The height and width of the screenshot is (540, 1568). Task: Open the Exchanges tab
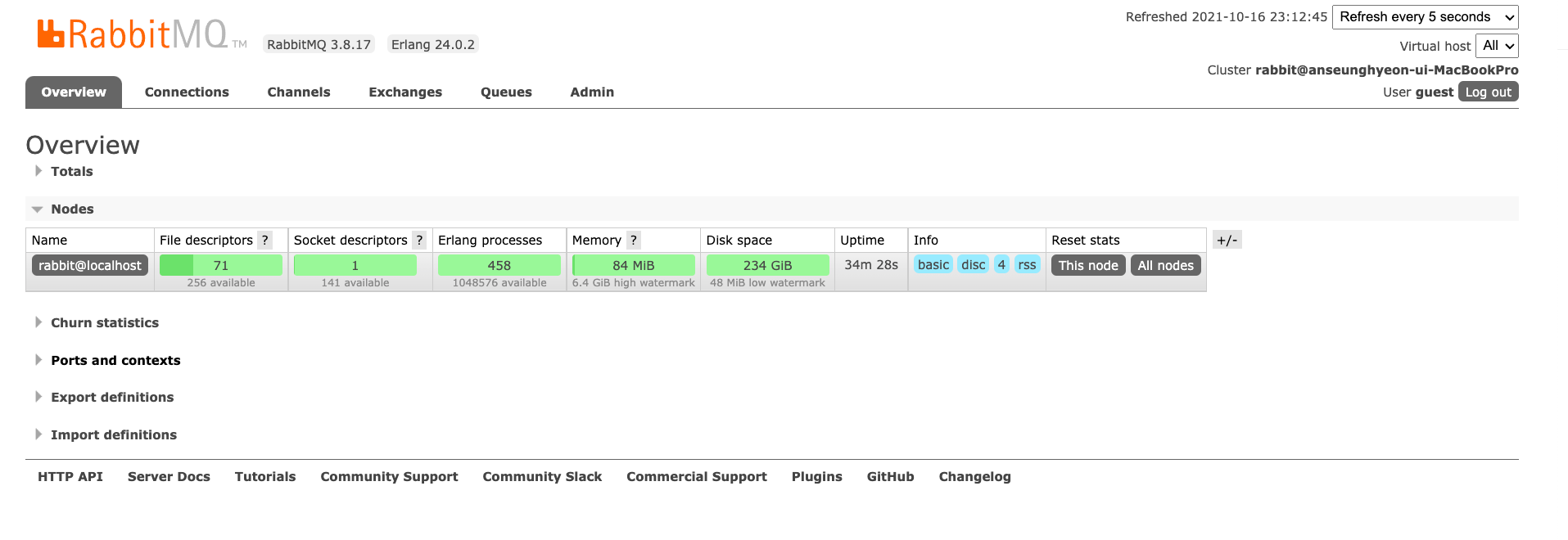[x=405, y=92]
